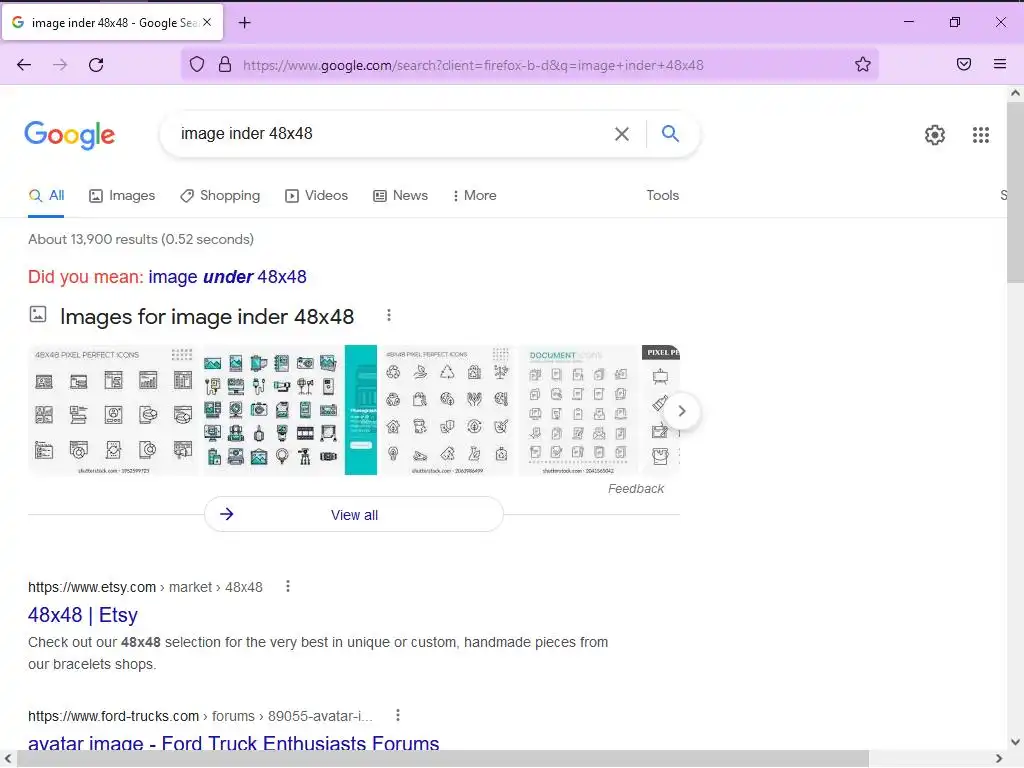Click the image under 48x48 suggestion

point(227,277)
